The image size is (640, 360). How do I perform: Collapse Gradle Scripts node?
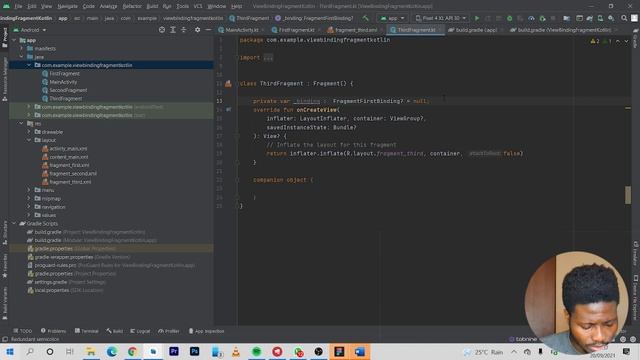[14, 224]
